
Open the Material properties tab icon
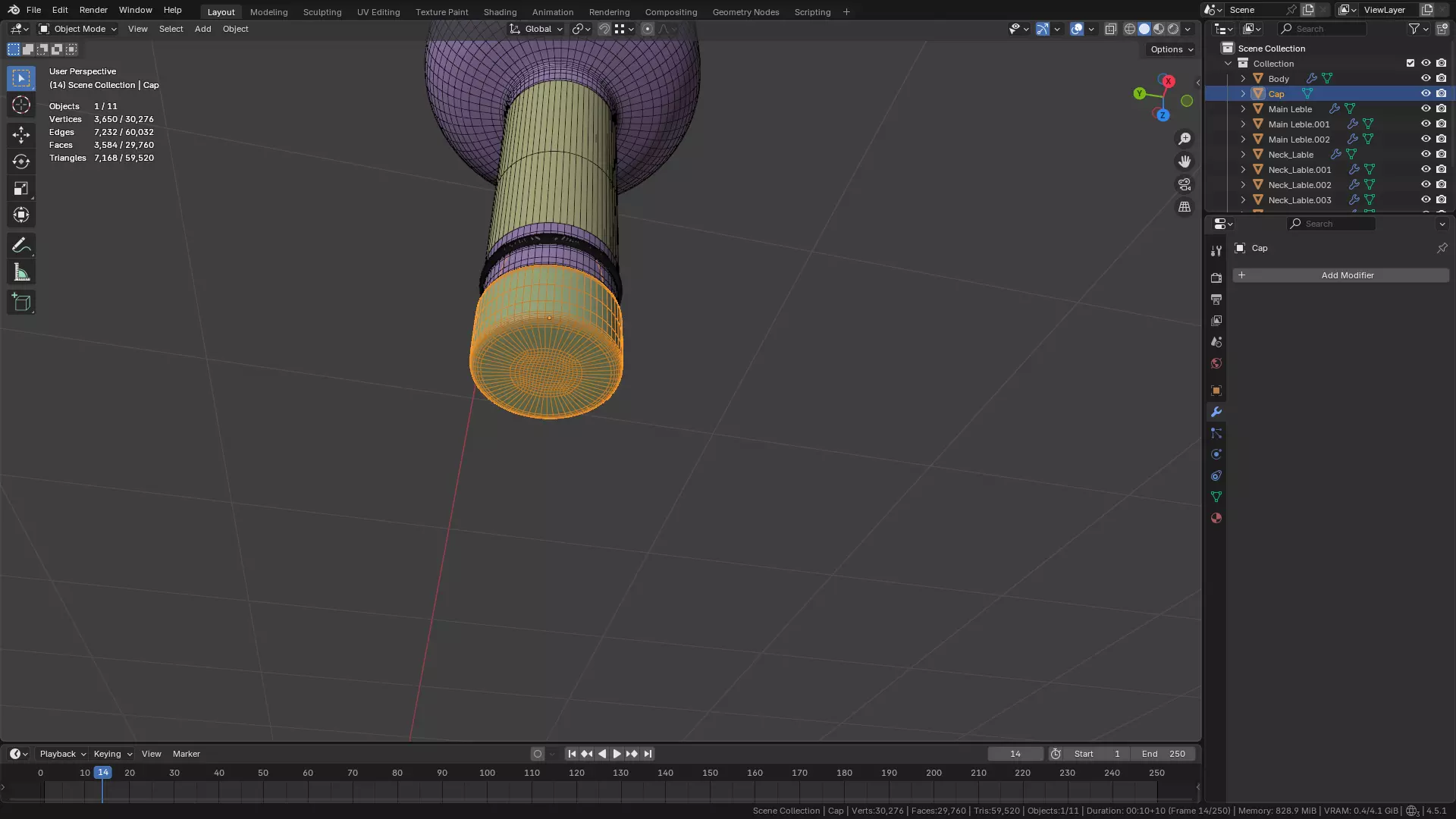tap(1216, 519)
